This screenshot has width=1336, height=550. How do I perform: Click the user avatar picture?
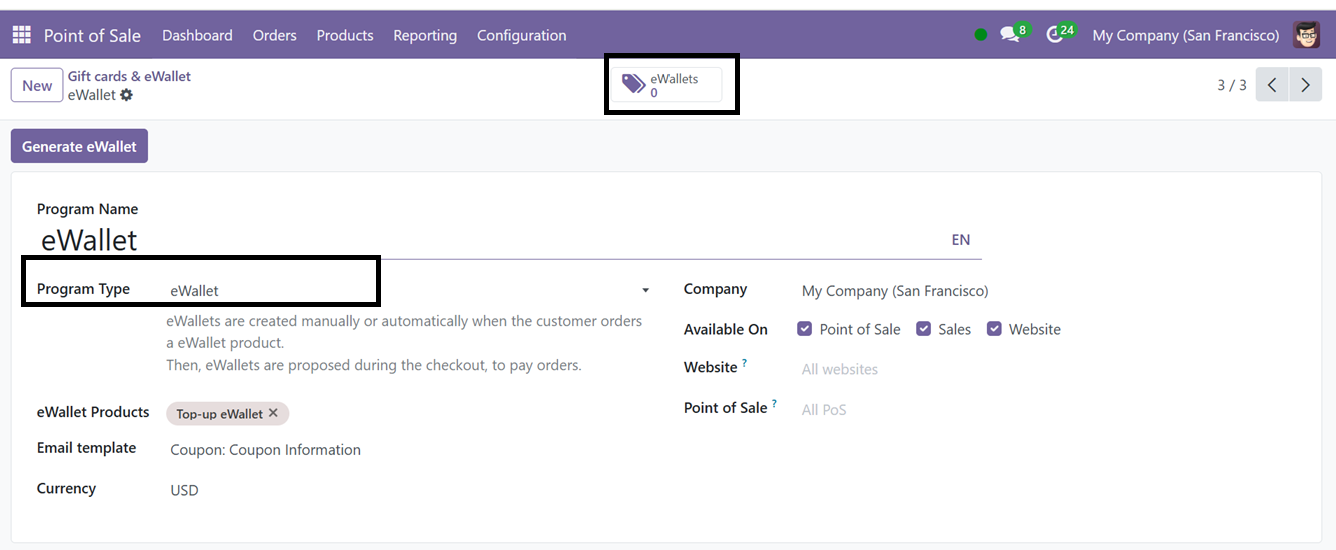coord(1306,35)
